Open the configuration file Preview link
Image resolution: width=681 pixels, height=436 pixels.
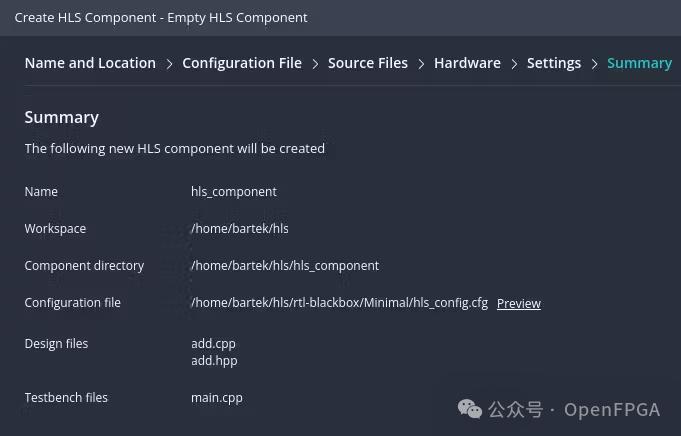(x=518, y=304)
